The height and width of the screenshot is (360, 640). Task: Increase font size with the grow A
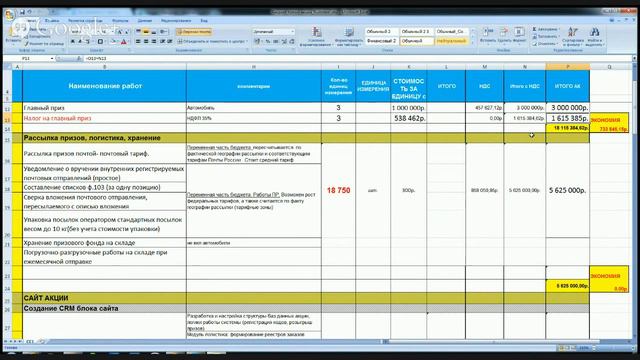tap(119, 31)
